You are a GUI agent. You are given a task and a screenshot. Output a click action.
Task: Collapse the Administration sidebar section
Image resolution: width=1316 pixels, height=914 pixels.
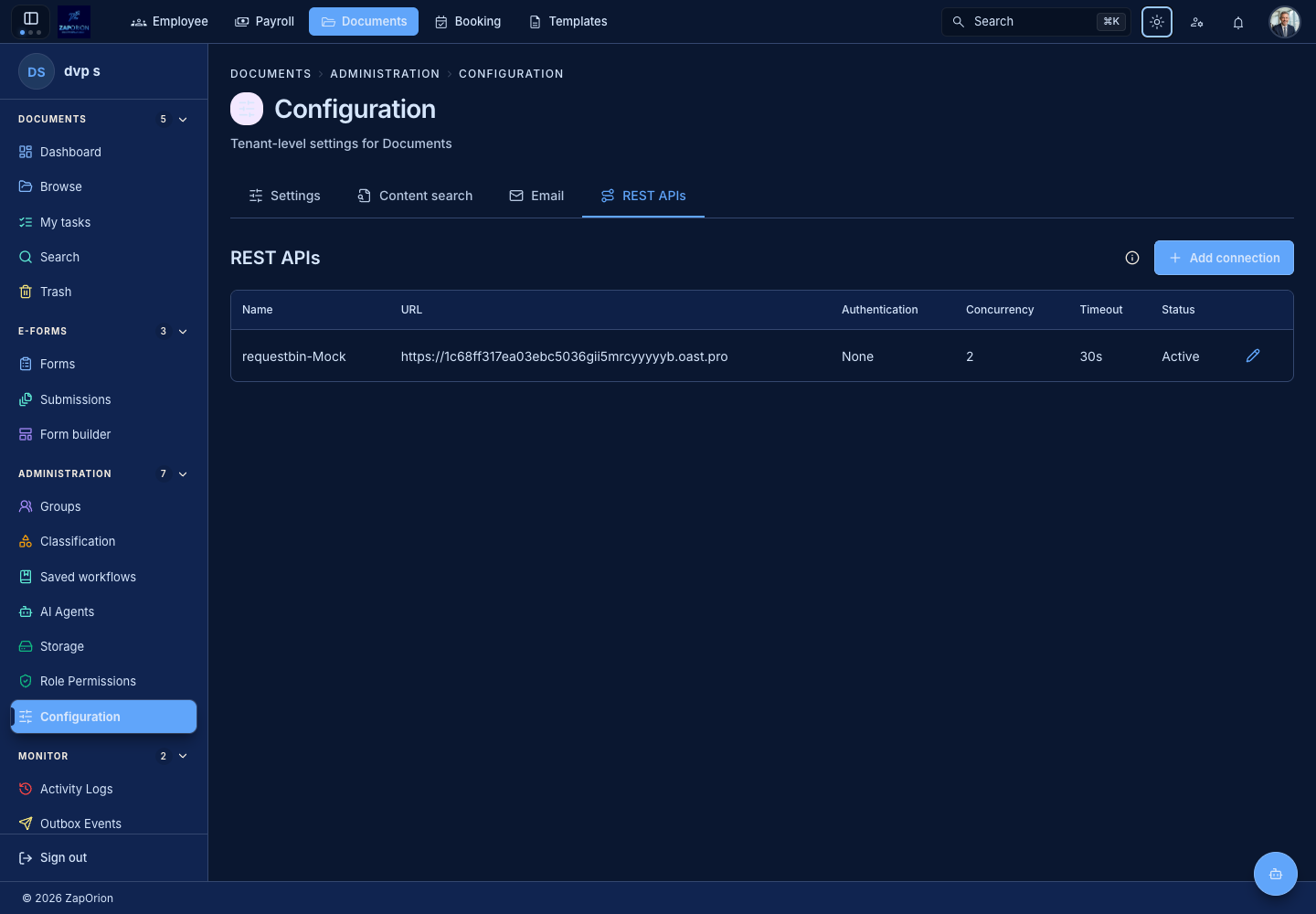(183, 474)
